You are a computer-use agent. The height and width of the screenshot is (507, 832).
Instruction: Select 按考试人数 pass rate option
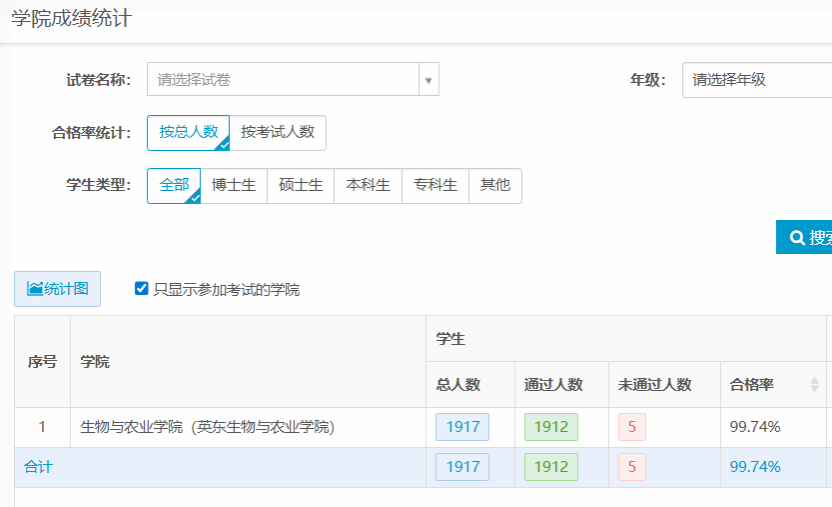pos(277,132)
